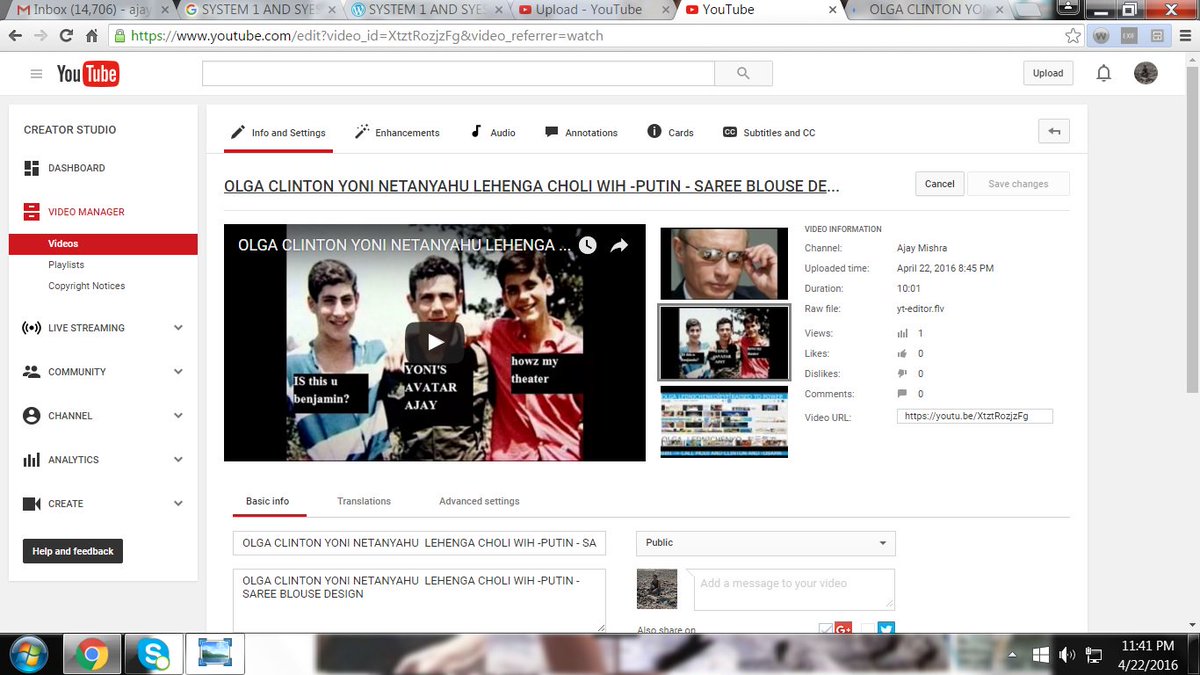This screenshot has width=1200, height=675.
Task: Play the video preview
Action: coord(435,342)
